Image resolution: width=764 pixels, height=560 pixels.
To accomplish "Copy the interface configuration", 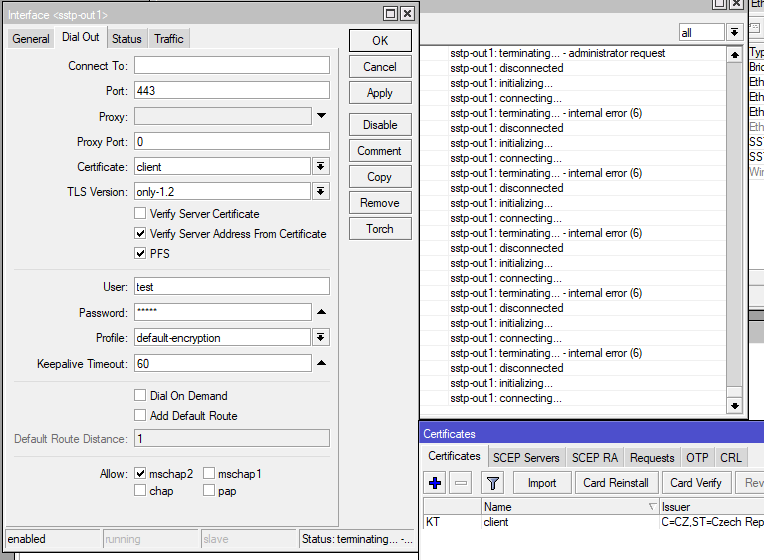I will (x=380, y=176).
